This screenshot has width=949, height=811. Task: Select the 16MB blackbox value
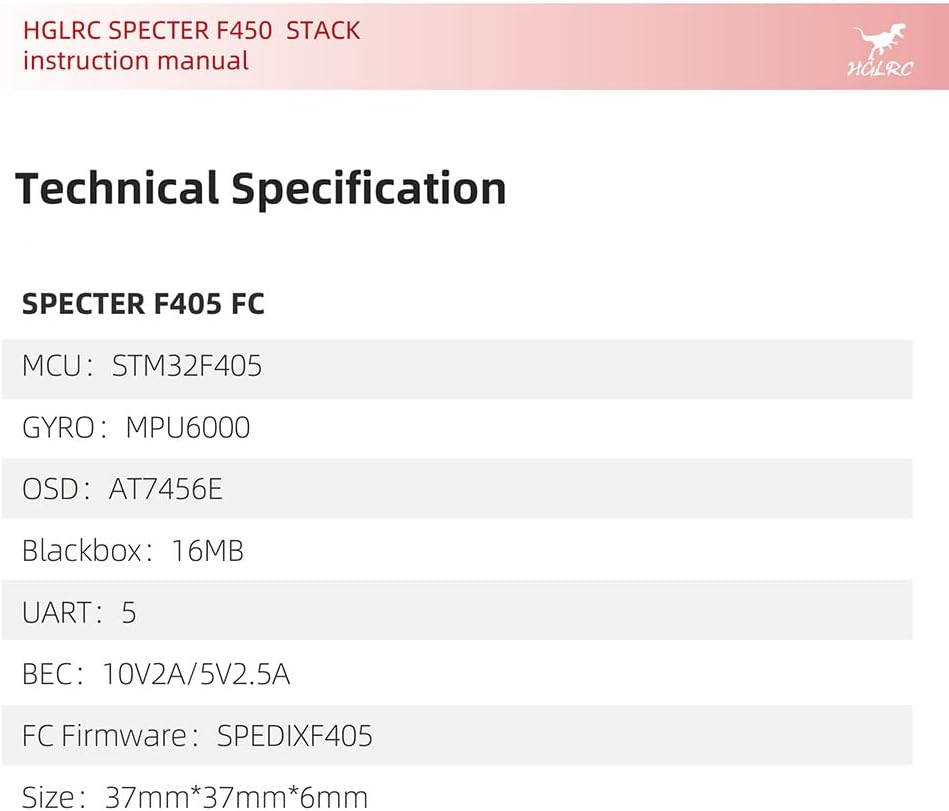coord(208,551)
